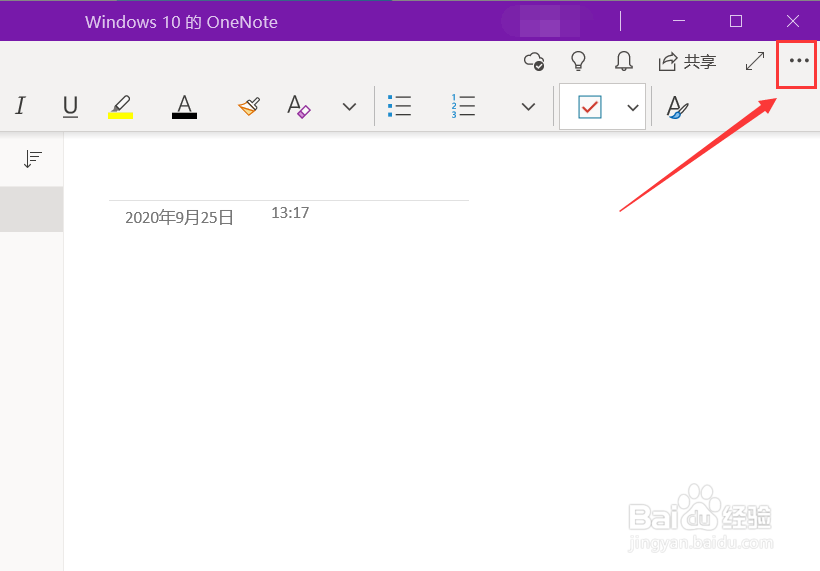Clear text formatting
Viewport: 820px width, 571px height.
pyautogui.click(x=299, y=106)
